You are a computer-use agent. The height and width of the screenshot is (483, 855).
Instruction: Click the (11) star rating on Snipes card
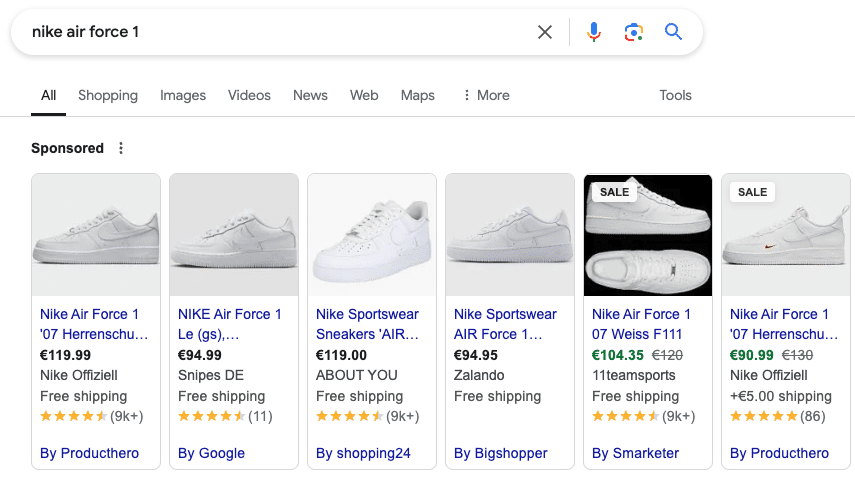[x=225, y=416]
